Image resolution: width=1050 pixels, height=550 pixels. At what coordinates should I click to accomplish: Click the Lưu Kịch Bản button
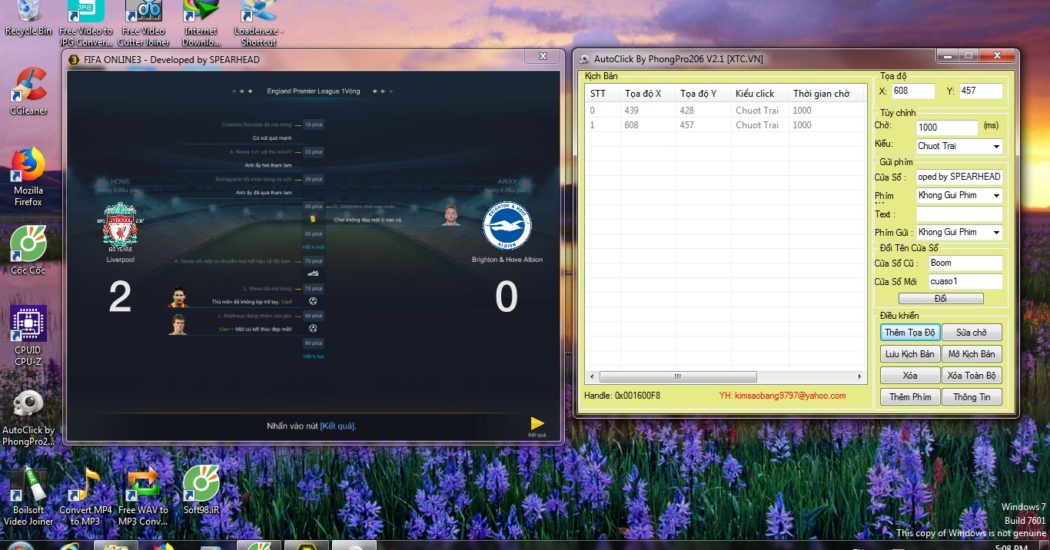click(909, 354)
